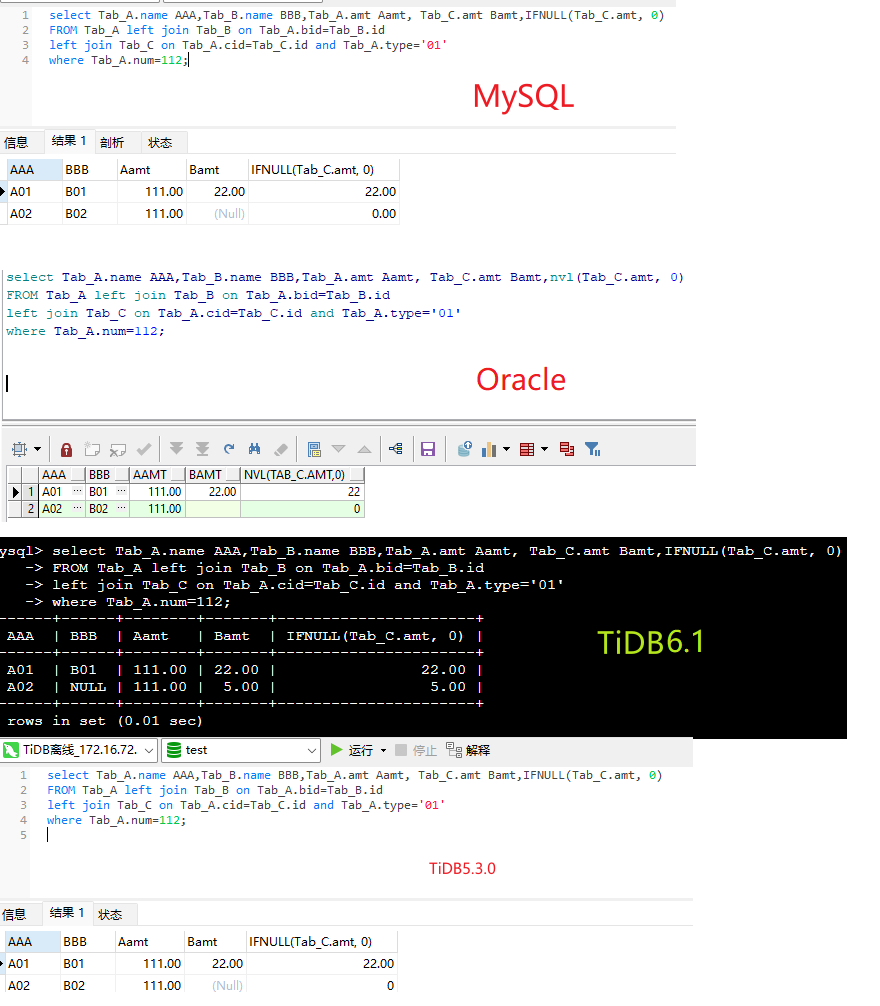
Task: Click the binoculars find icon
Action: pos(255,448)
